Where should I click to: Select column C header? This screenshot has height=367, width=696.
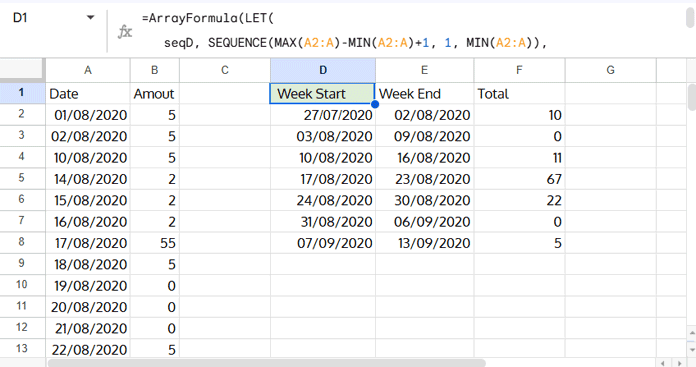coord(225,70)
